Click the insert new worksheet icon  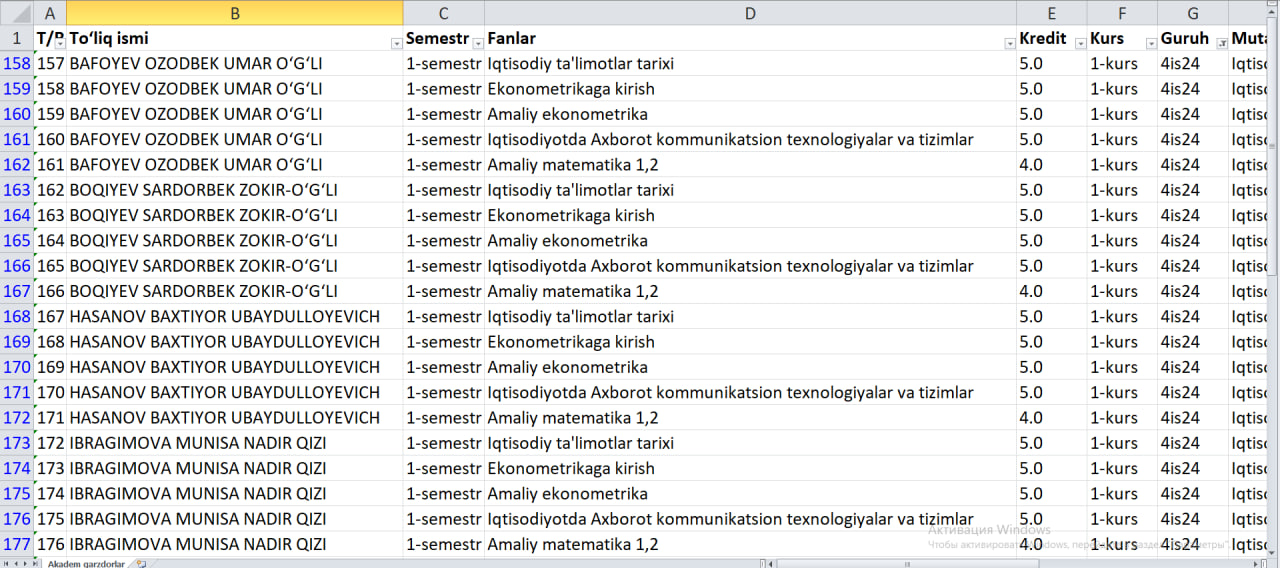tap(141, 563)
